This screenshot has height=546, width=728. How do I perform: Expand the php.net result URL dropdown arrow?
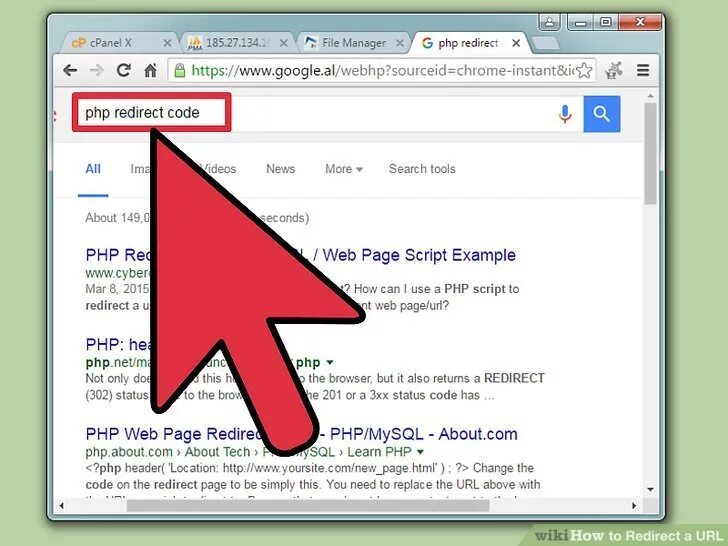coord(330,362)
